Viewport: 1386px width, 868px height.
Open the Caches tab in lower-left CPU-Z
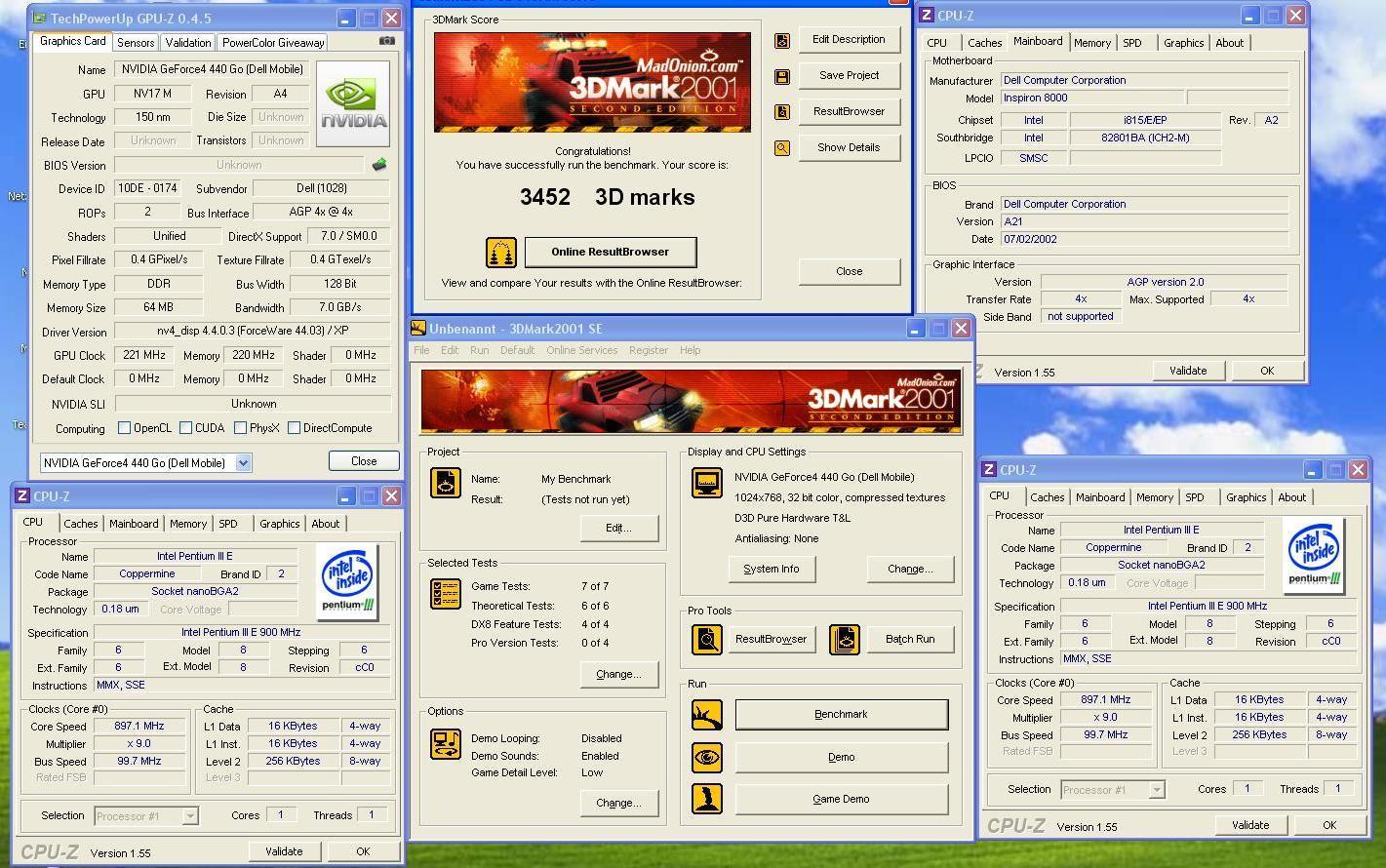[x=81, y=524]
